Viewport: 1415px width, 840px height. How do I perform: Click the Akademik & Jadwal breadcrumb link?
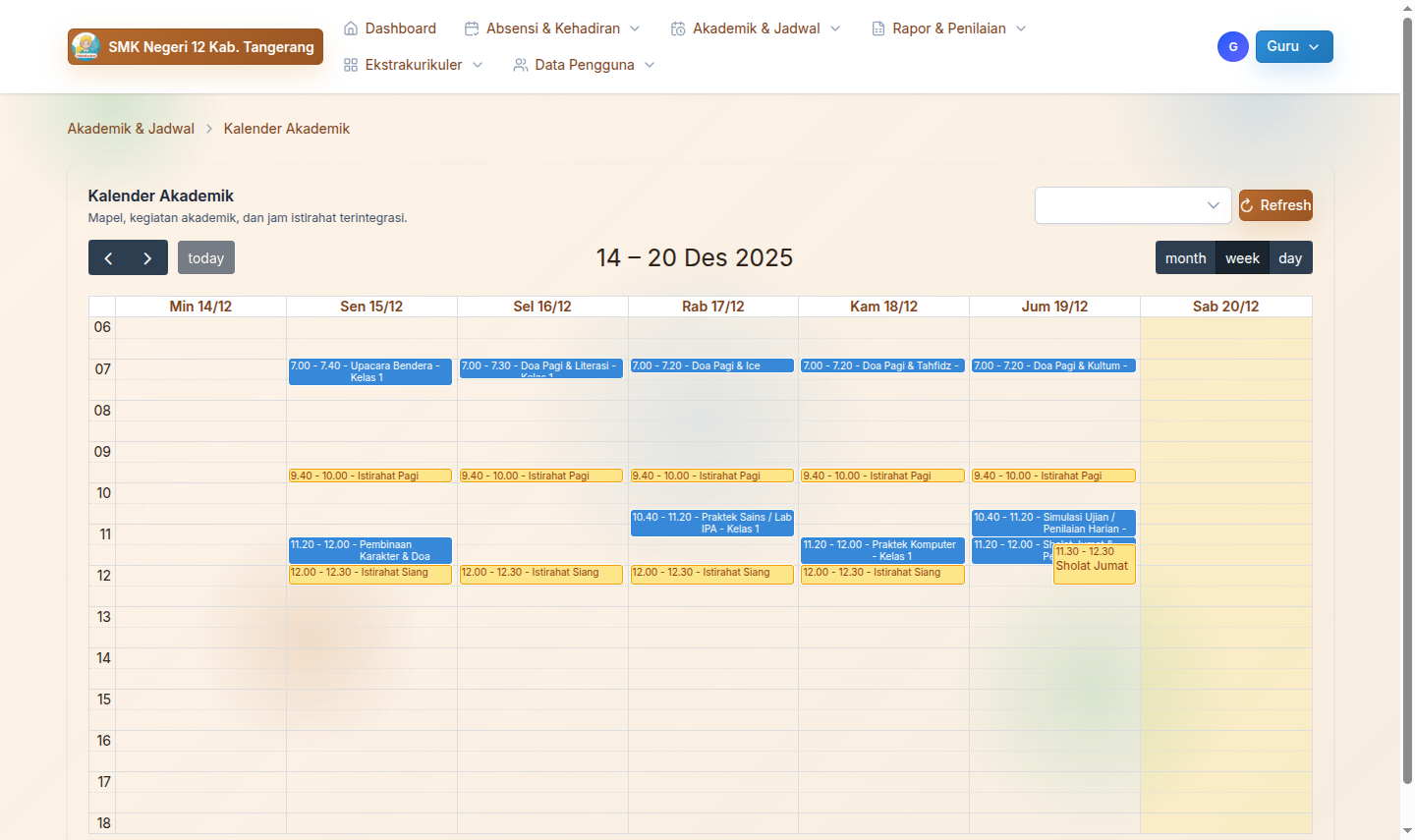[131, 129]
